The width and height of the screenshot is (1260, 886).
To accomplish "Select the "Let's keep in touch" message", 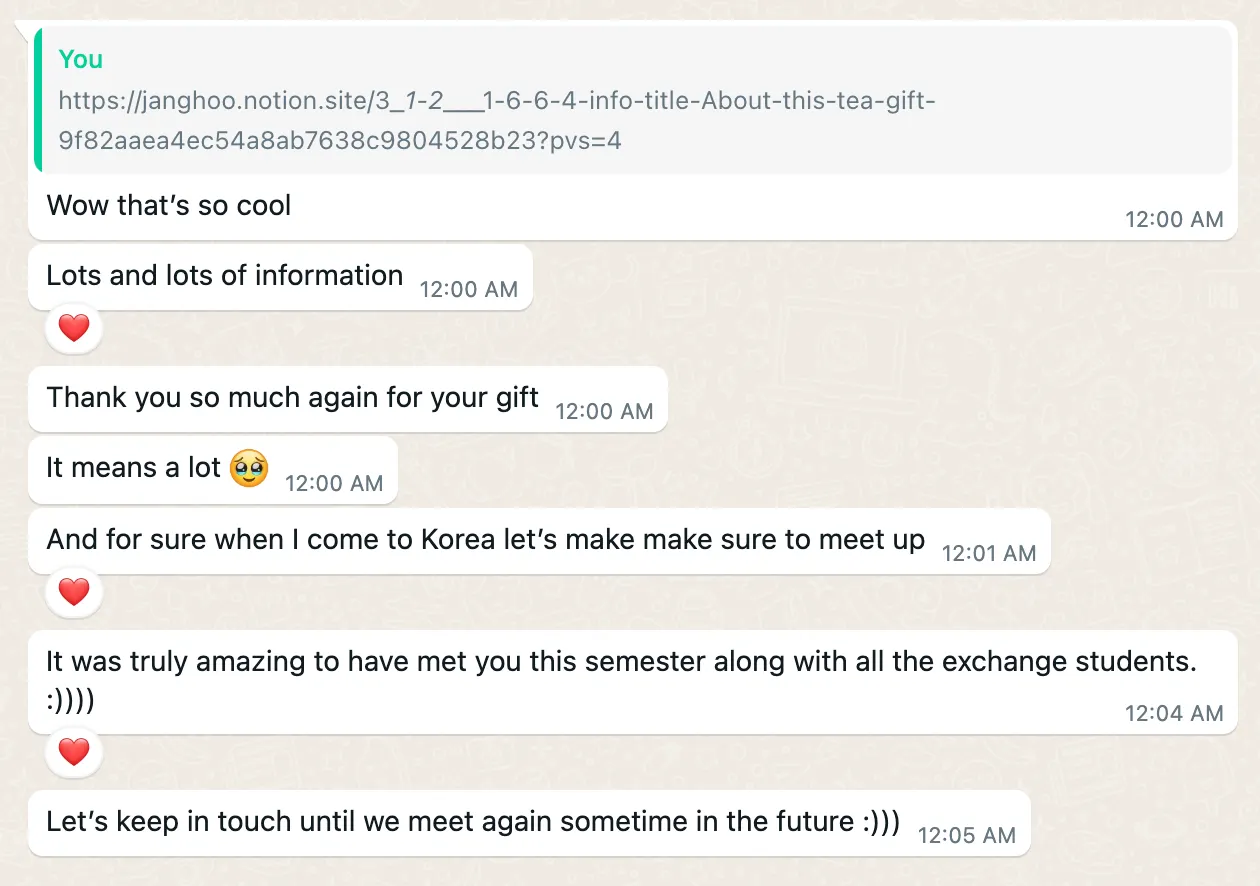I will coord(473,822).
